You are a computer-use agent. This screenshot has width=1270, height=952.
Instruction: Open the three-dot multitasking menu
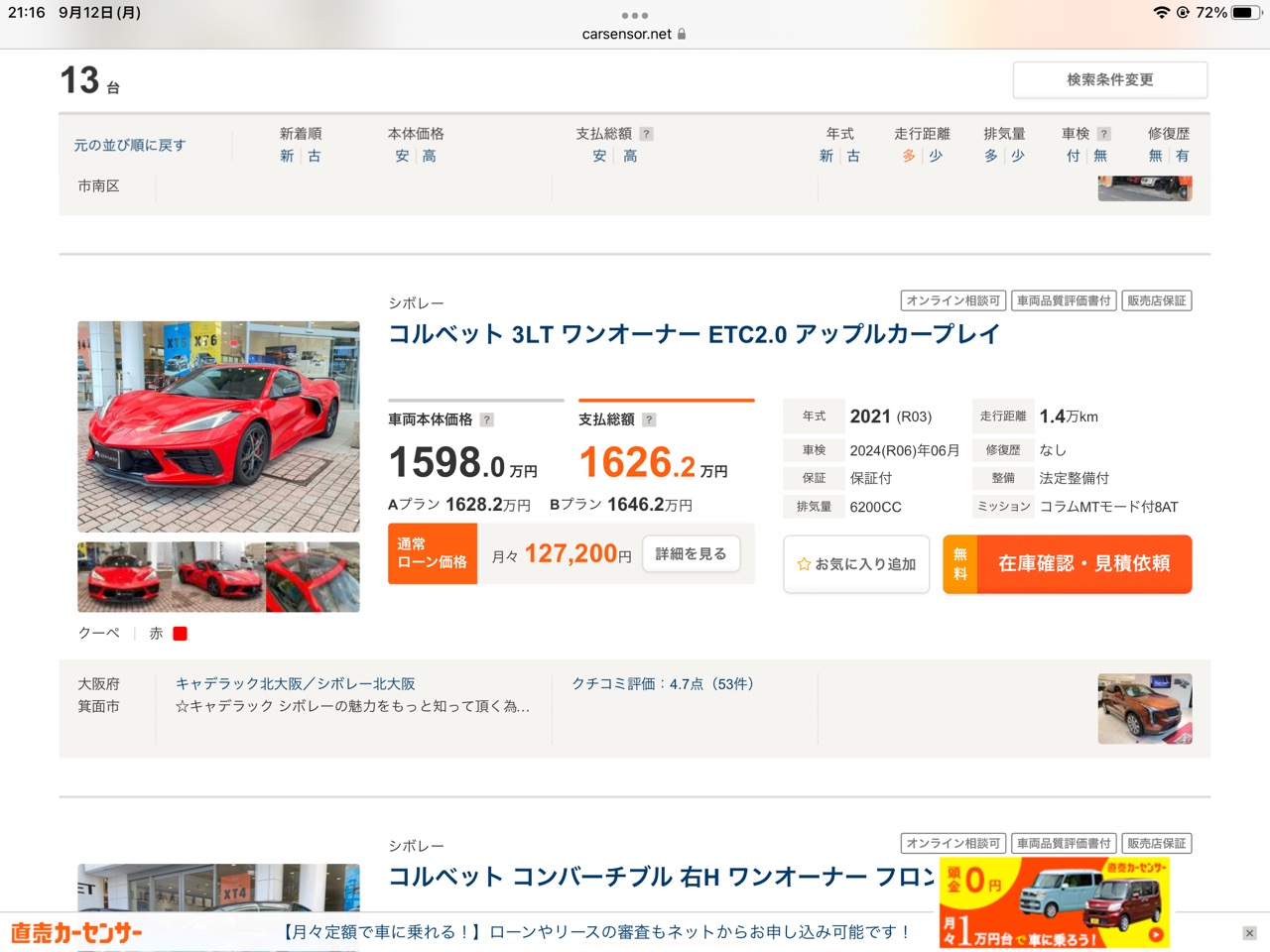point(634,15)
